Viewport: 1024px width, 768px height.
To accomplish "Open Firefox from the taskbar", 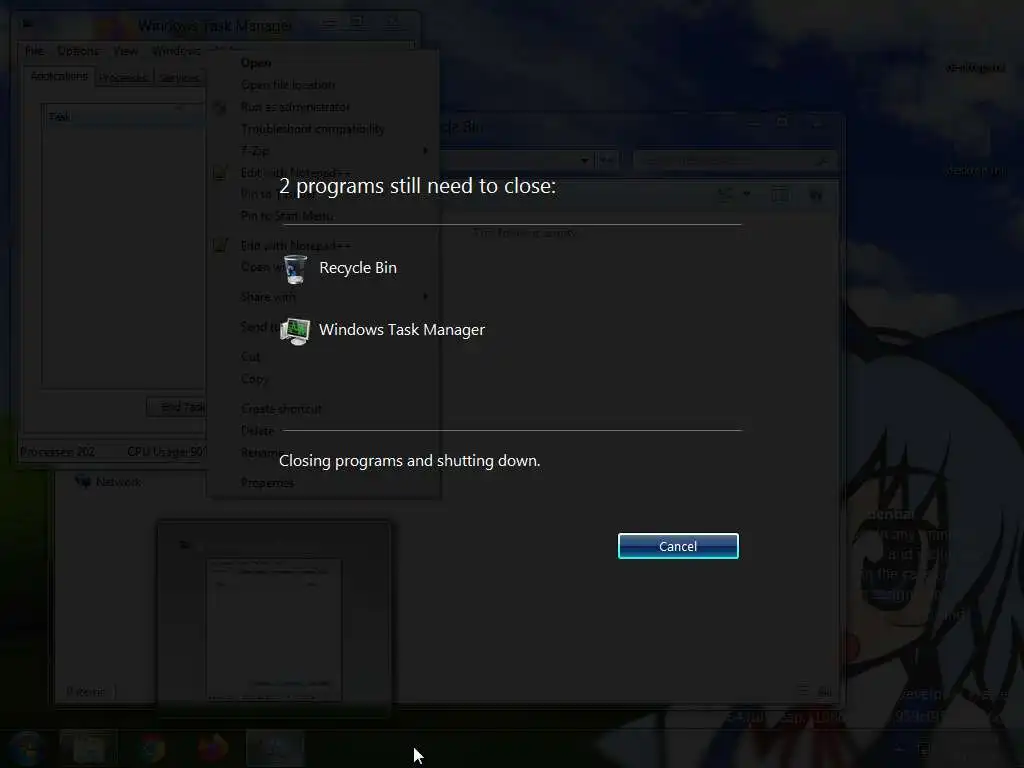I will point(213,748).
